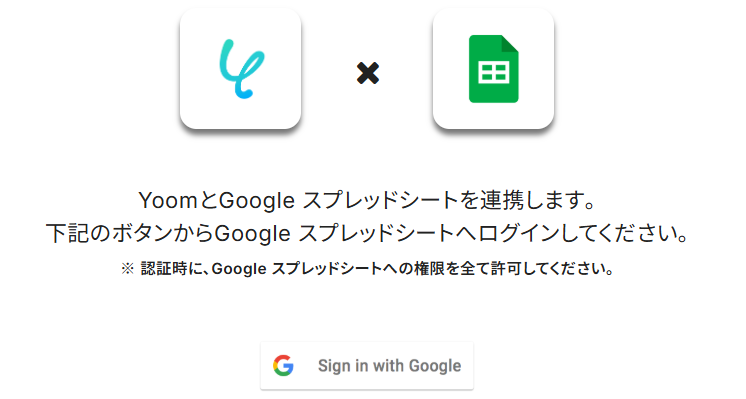
Task: Click the "Sign in with Google" label text
Action: point(390,366)
